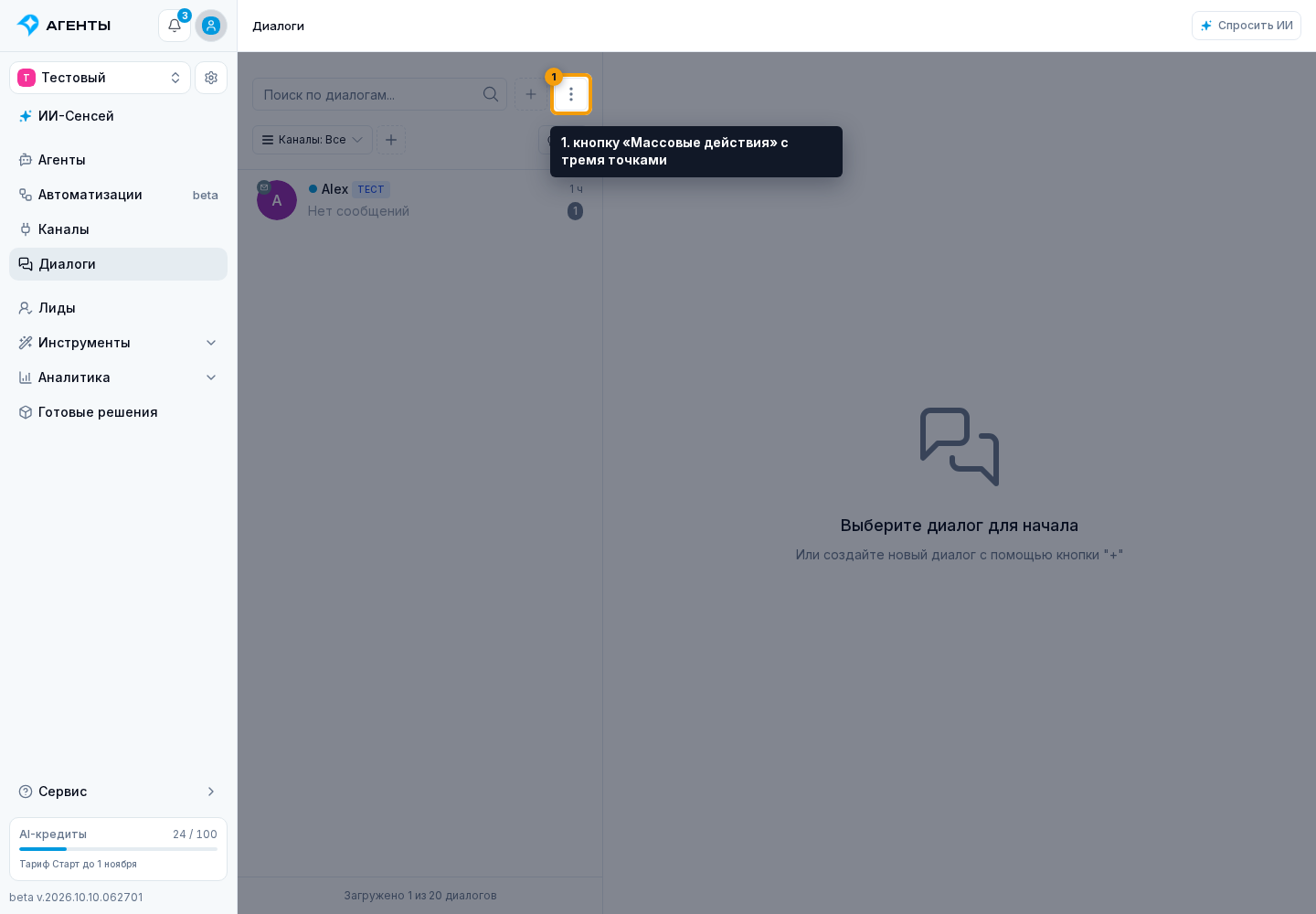This screenshot has height=914, width=1316.
Task: Expand the Сервис menu
Action: click(119, 792)
